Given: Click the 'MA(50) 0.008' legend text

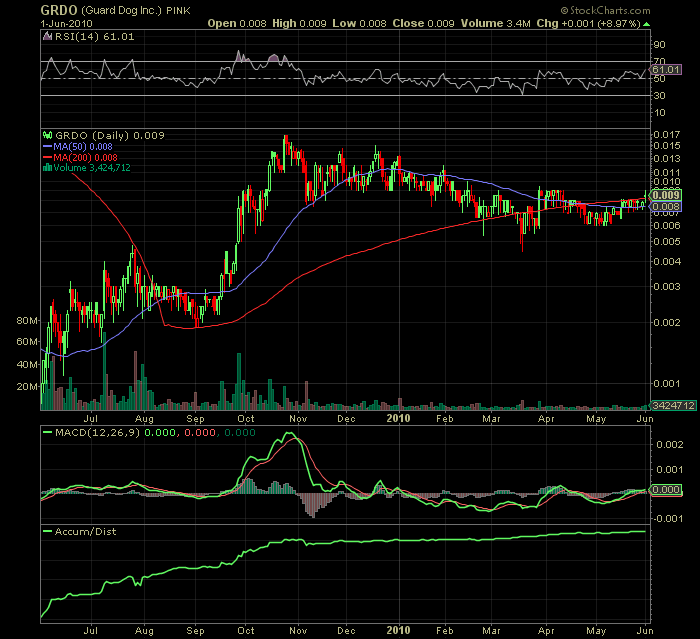Looking at the screenshot, I should point(83,146).
